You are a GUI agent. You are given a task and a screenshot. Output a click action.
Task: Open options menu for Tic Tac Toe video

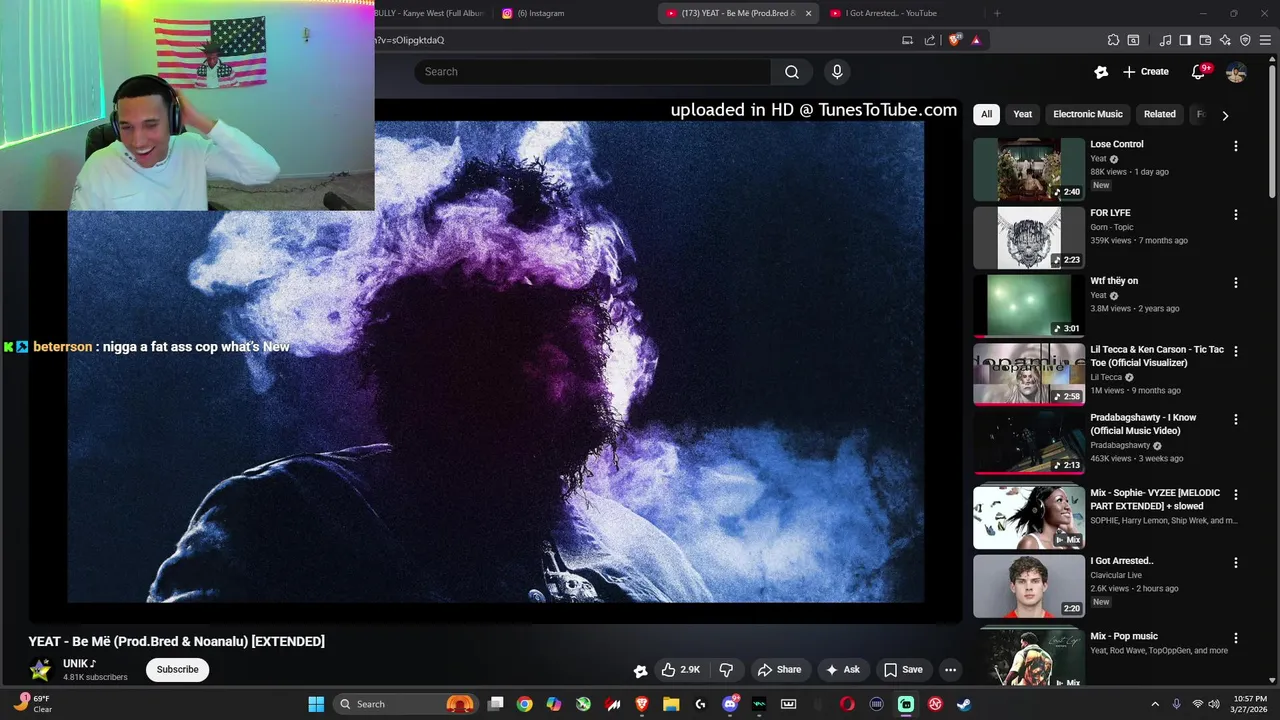(x=1235, y=351)
